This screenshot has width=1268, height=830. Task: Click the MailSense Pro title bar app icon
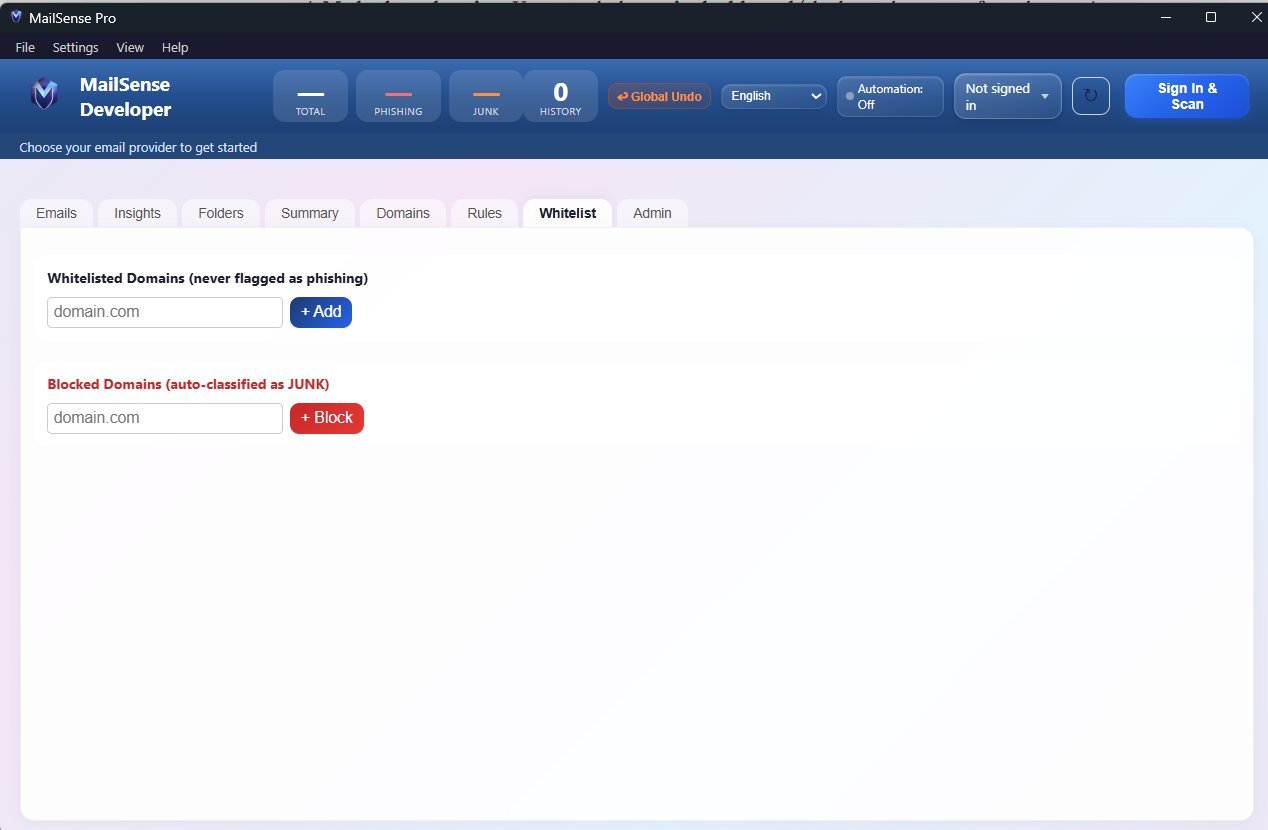tap(16, 18)
